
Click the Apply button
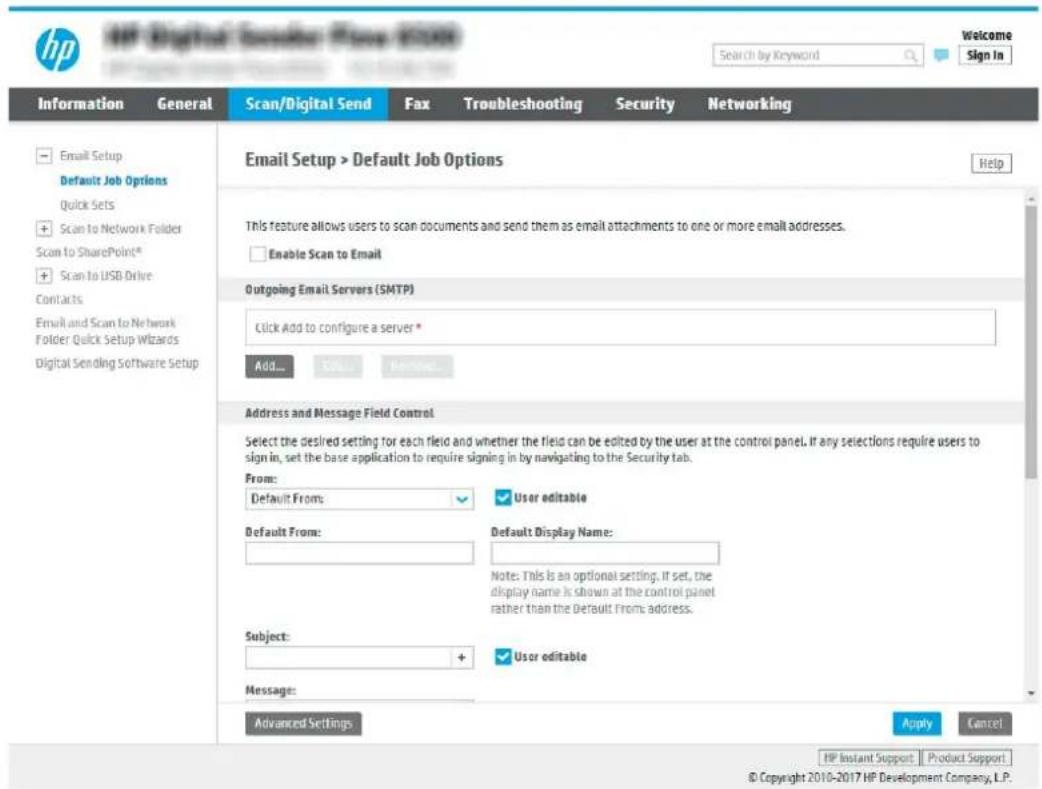916,723
